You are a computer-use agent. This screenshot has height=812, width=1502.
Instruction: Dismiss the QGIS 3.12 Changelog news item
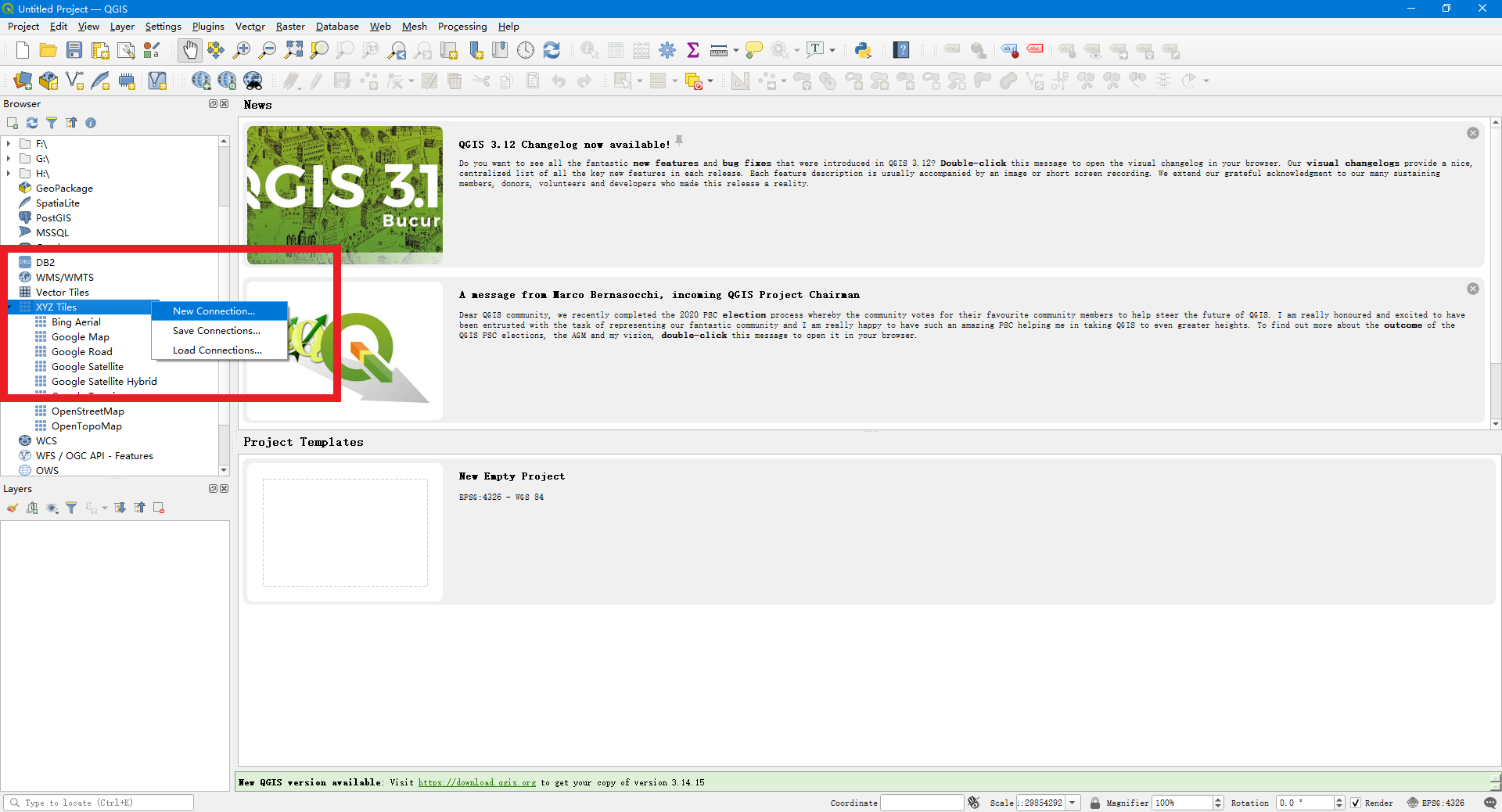(1473, 133)
